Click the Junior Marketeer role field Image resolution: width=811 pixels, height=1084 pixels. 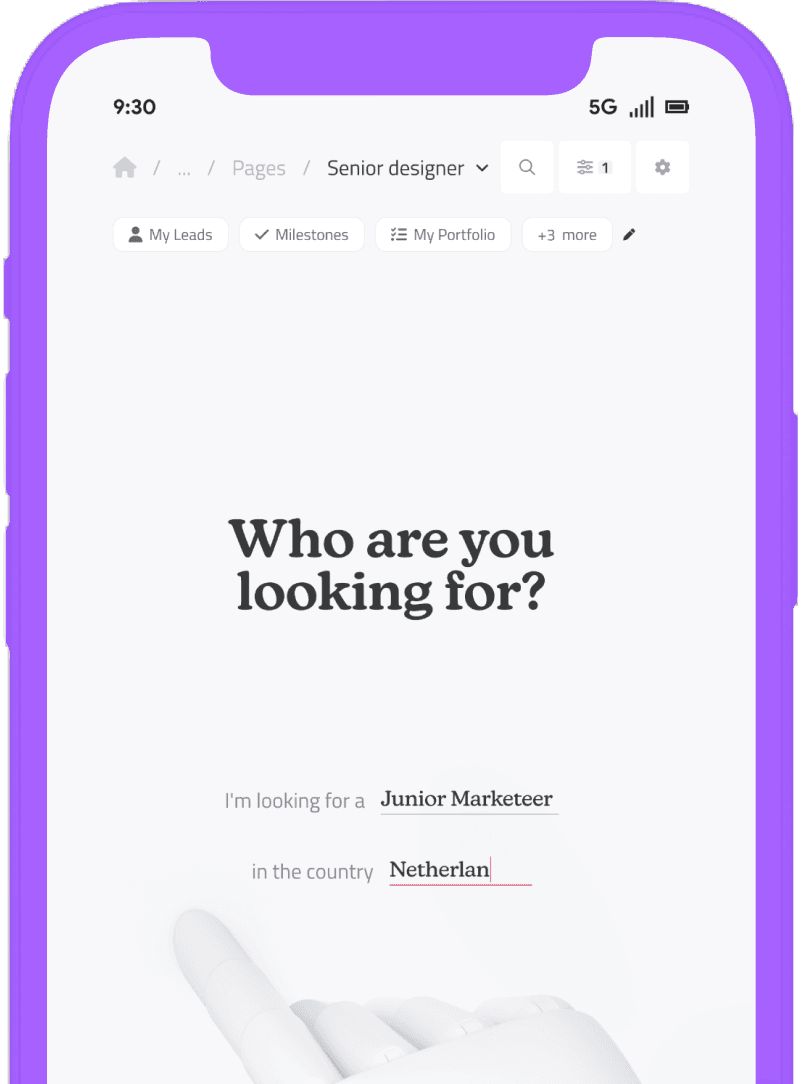pyautogui.click(x=467, y=799)
